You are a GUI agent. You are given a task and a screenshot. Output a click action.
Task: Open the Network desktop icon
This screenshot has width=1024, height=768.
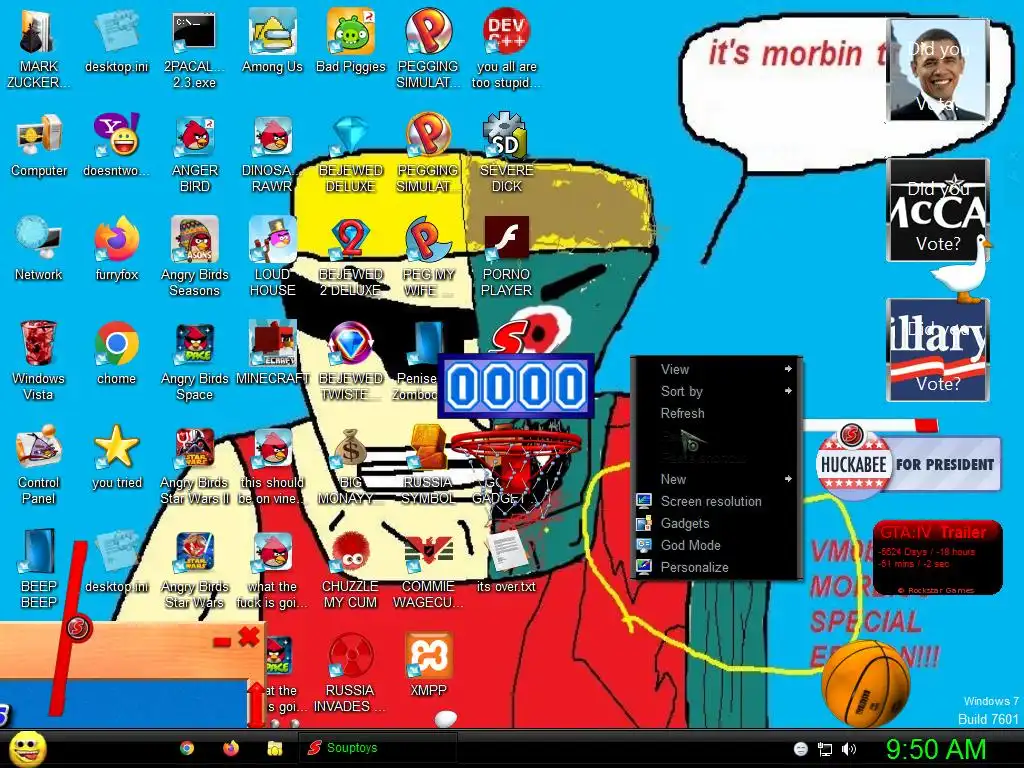(39, 249)
